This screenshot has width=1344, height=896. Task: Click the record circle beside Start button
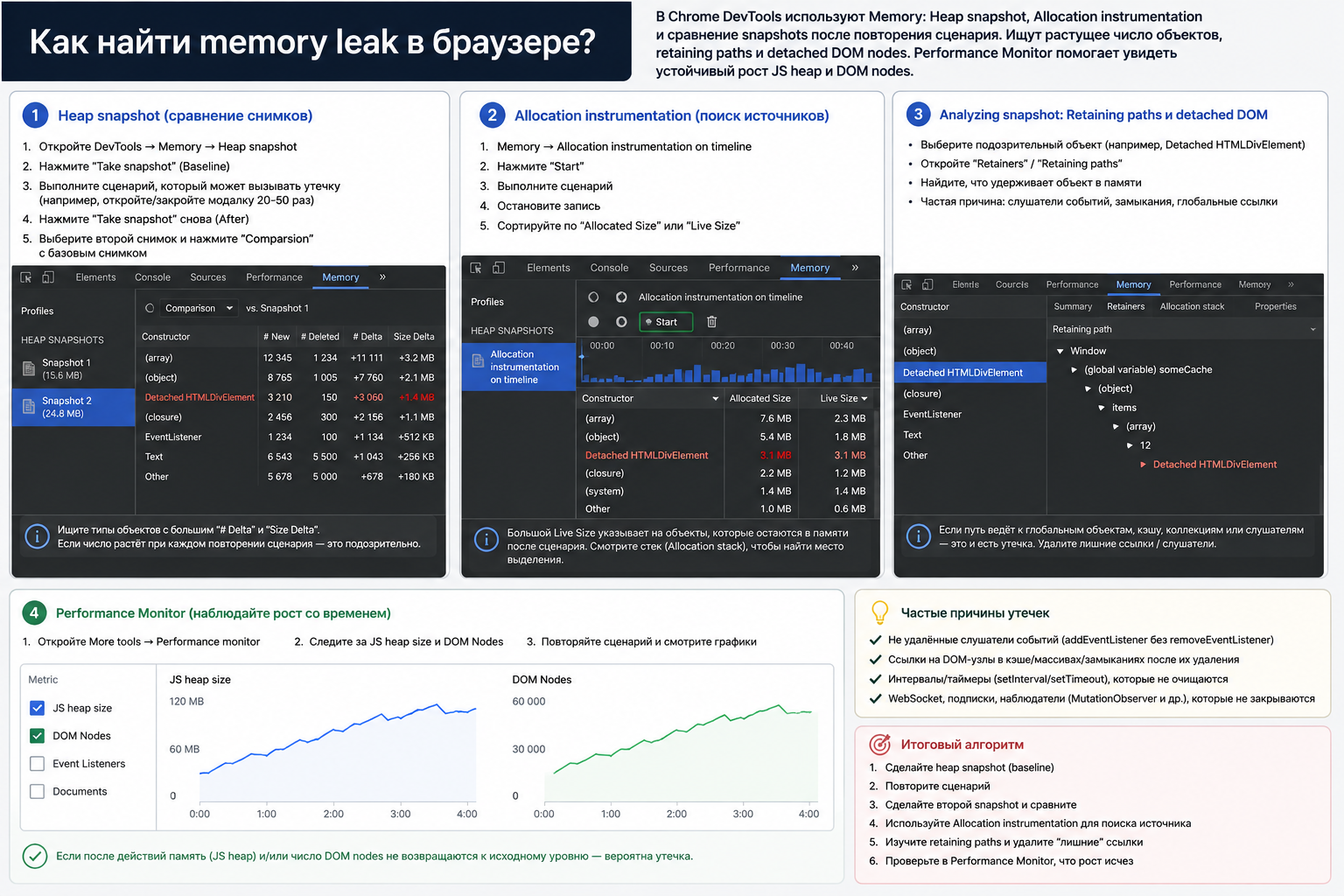pos(593,322)
